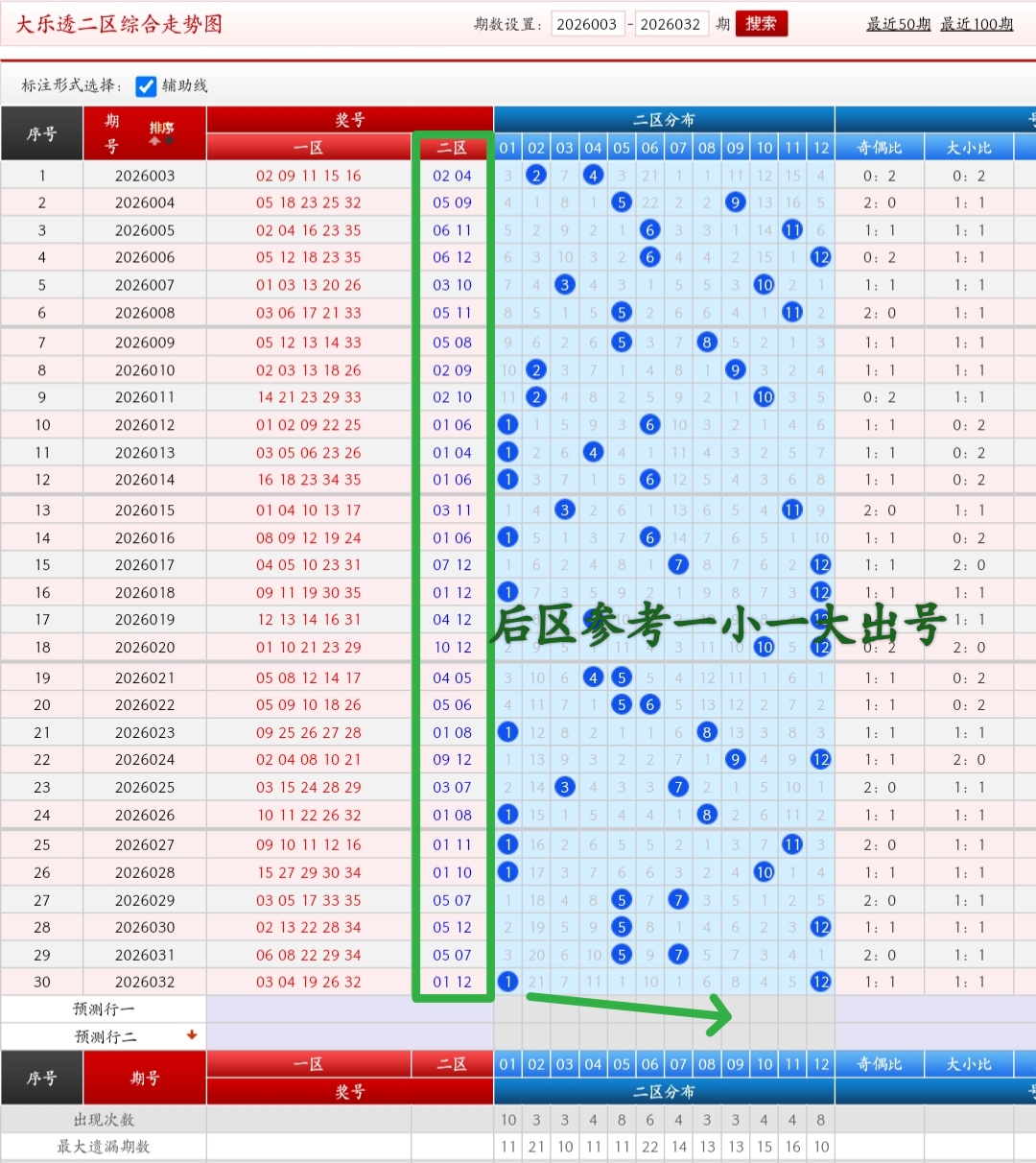The image size is (1036, 1163).
Task: Click blue ball 01 in the 2026012 row
Action: click(x=508, y=424)
